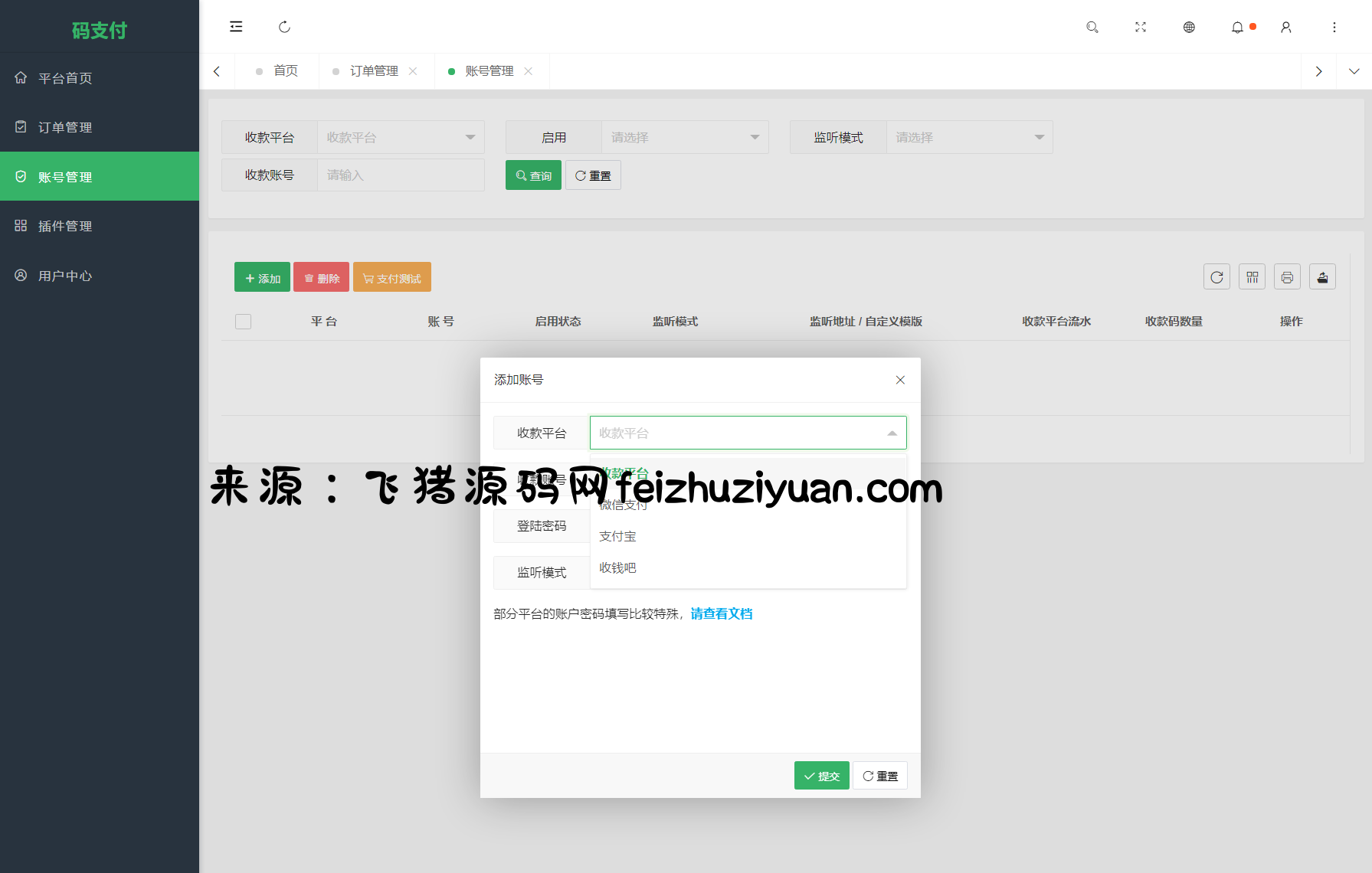
Task: Close the 添加账号 dialog
Action: 900,380
